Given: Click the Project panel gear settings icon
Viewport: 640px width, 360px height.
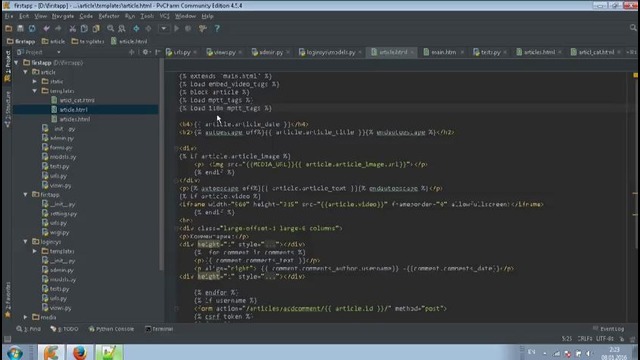Looking at the screenshot, I should pos(145,52).
